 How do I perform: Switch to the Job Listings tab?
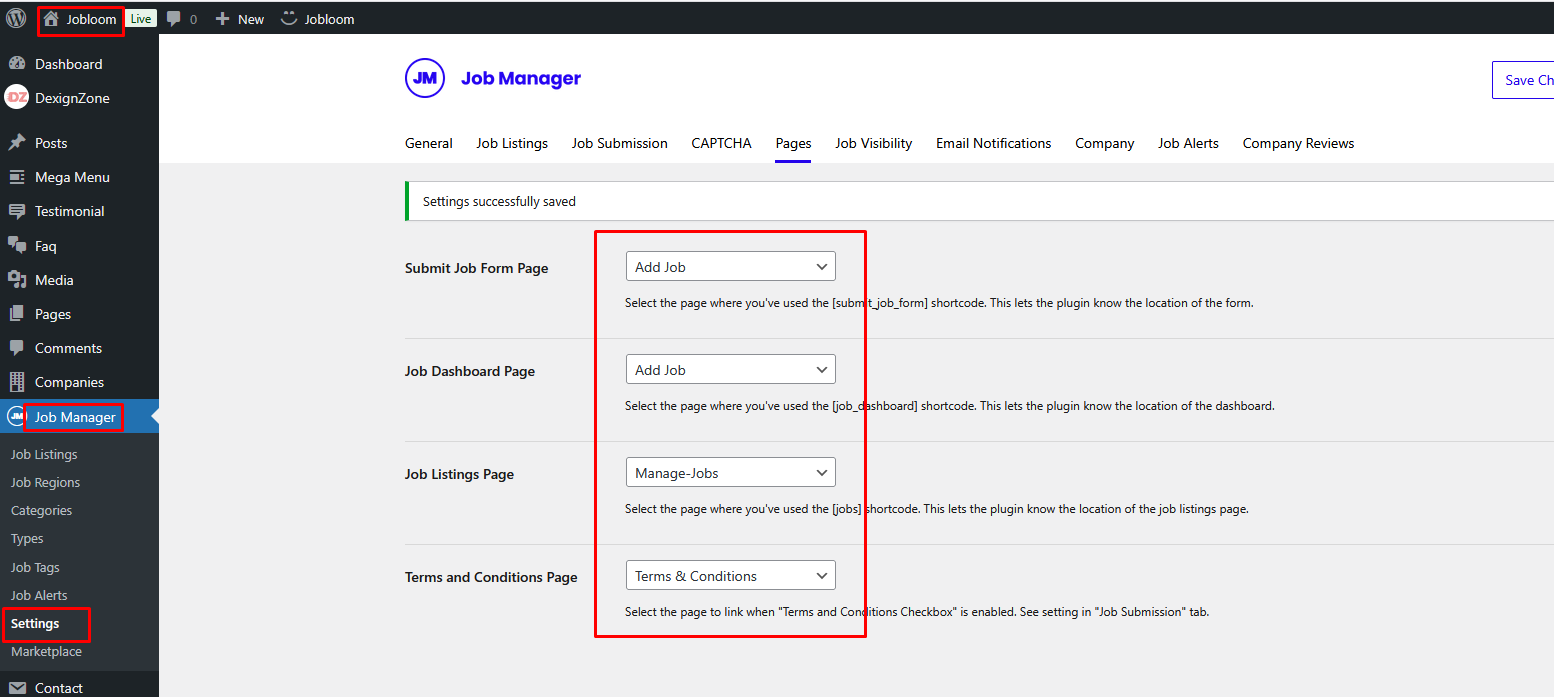512,143
